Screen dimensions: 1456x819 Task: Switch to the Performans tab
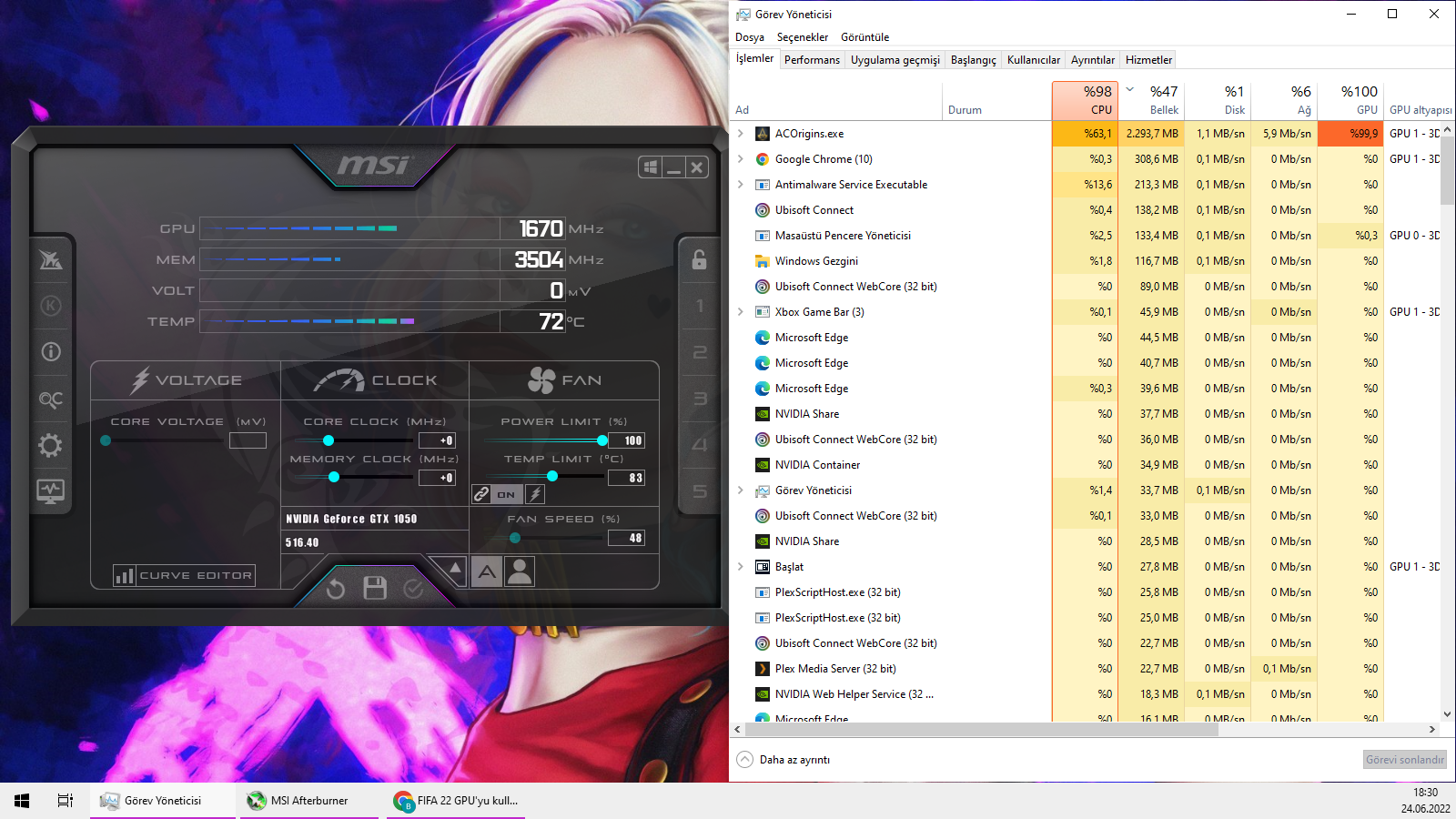click(812, 60)
